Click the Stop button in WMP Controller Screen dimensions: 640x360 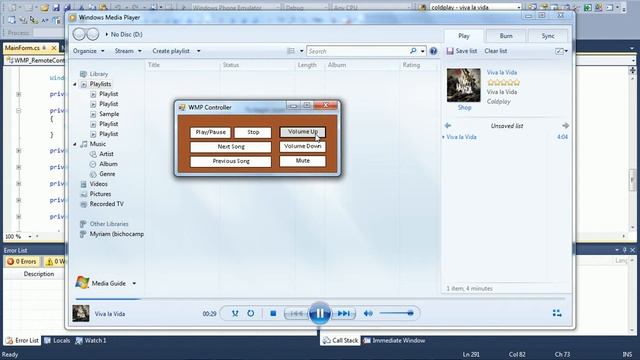(x=253, y=132)
